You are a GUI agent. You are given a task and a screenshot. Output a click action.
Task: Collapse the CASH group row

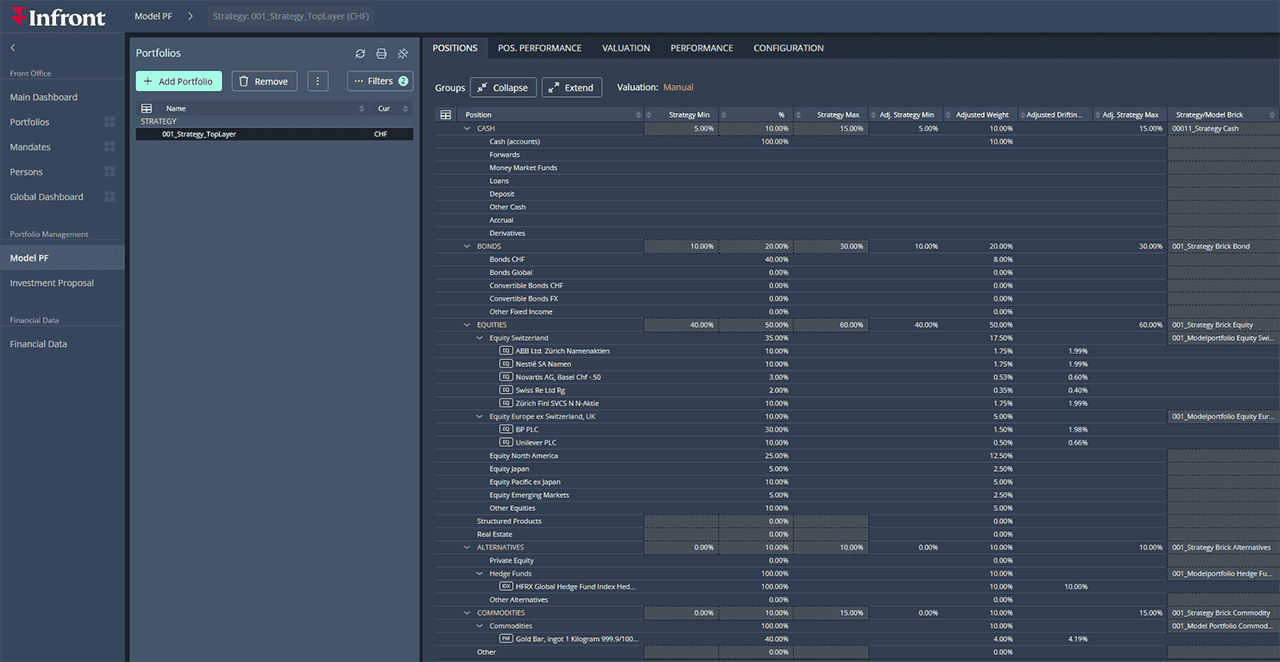click(467, 129)
